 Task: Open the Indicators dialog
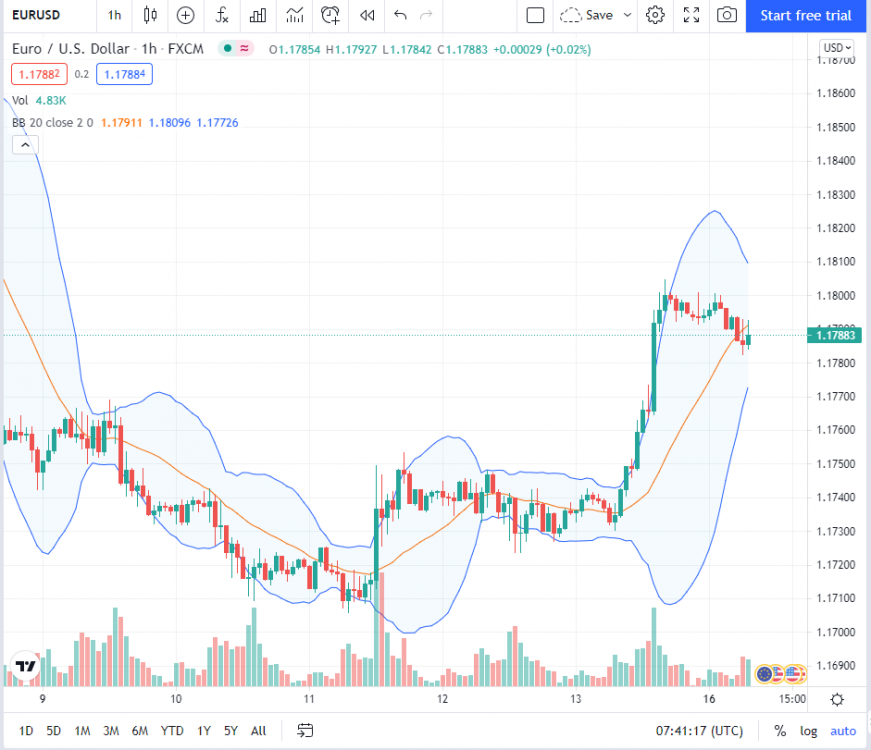(221, 16)
